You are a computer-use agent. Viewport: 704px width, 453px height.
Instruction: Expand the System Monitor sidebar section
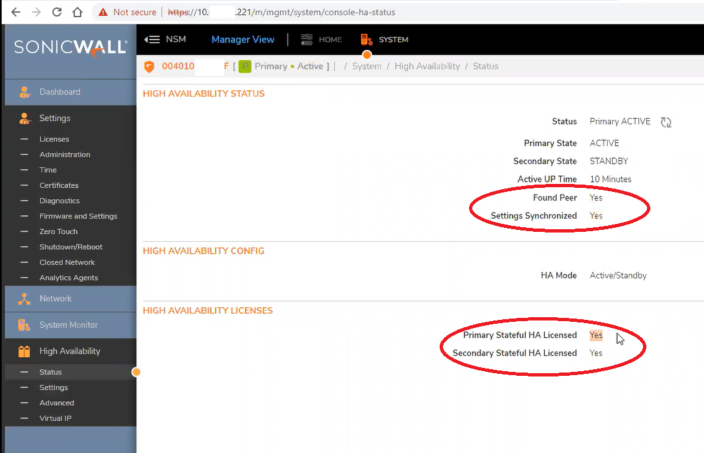point(68,325)
